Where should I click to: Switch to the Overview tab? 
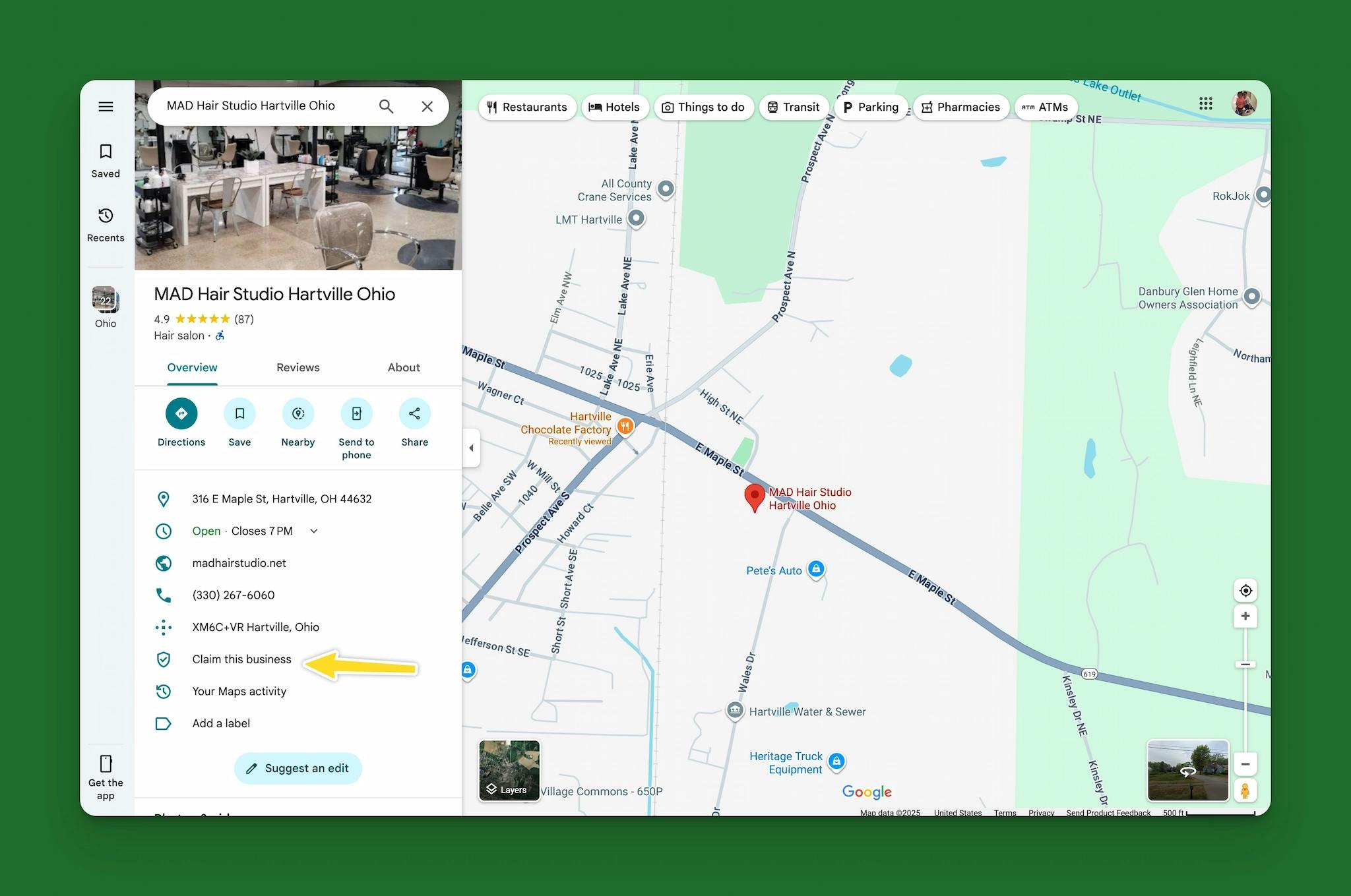pos(192,368)
